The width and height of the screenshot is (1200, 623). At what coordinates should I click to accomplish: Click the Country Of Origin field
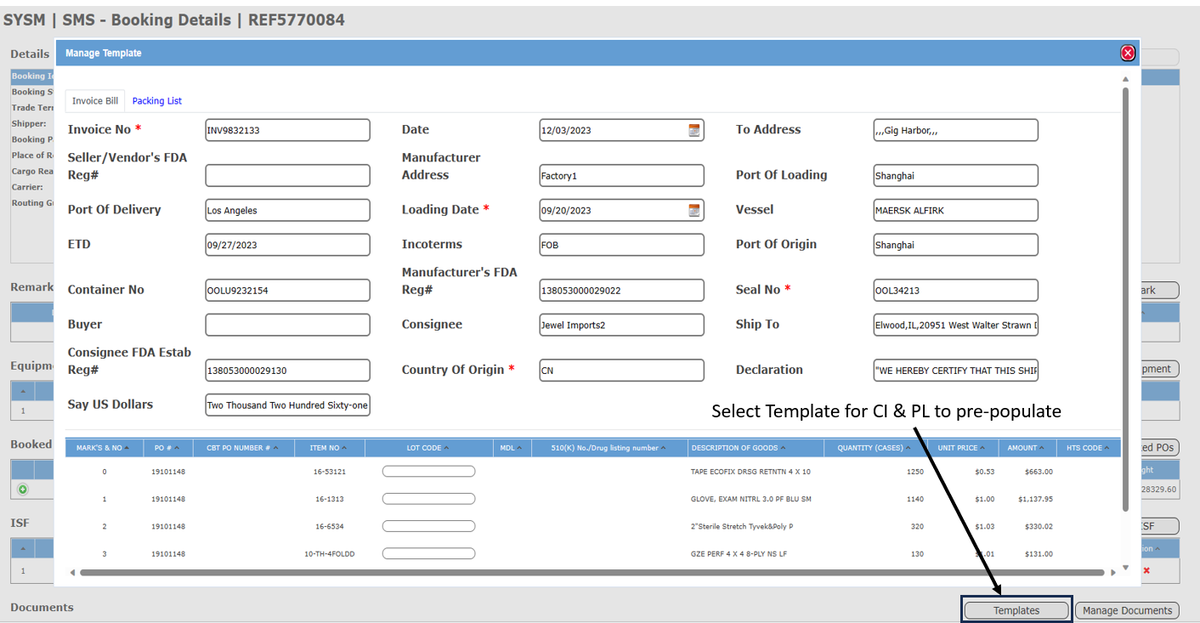[622, 370]
